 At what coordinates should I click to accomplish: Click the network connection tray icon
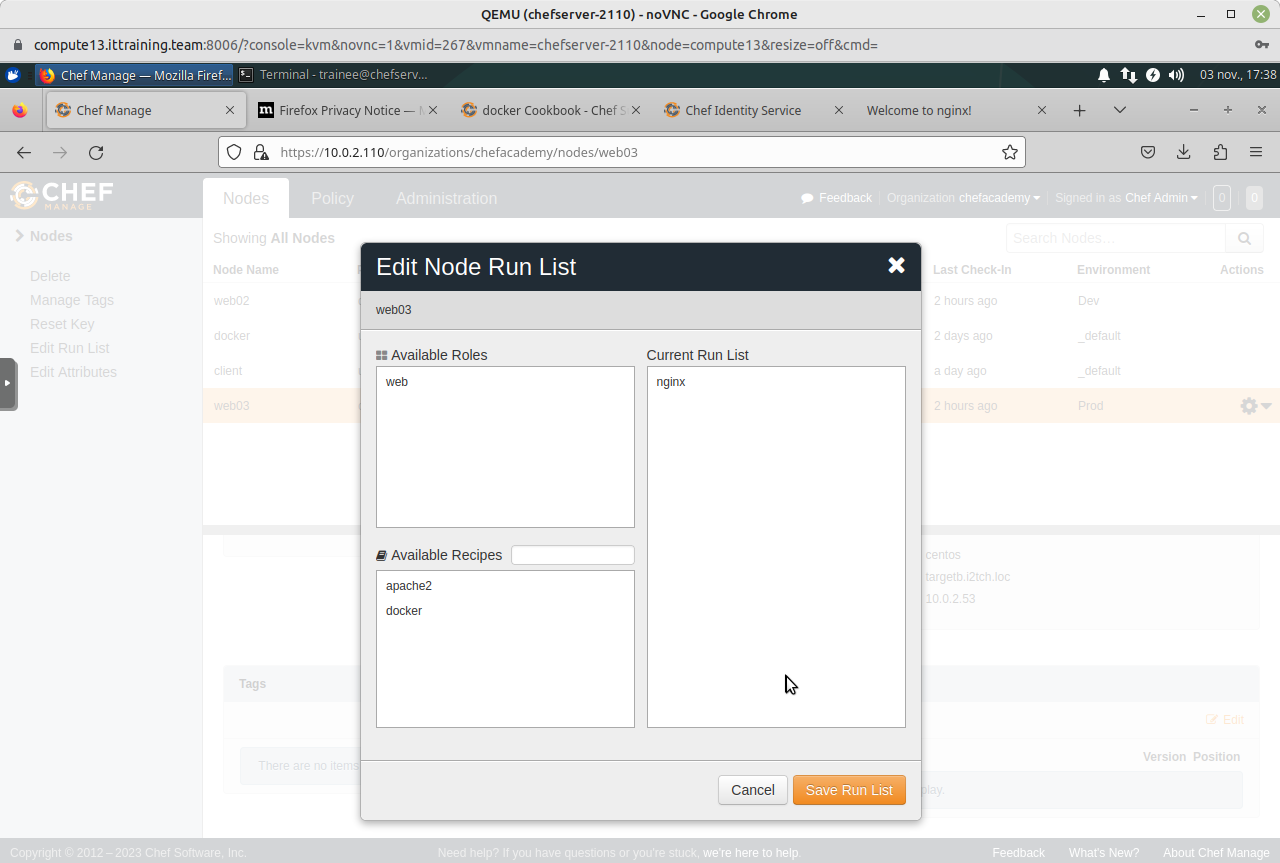[x=1128, y=75]
